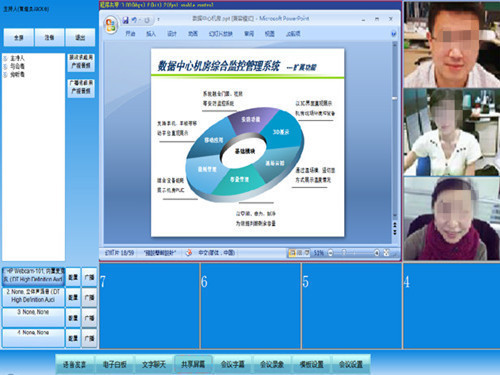Select 与会者 in the participant tree

tap(17, 66)
